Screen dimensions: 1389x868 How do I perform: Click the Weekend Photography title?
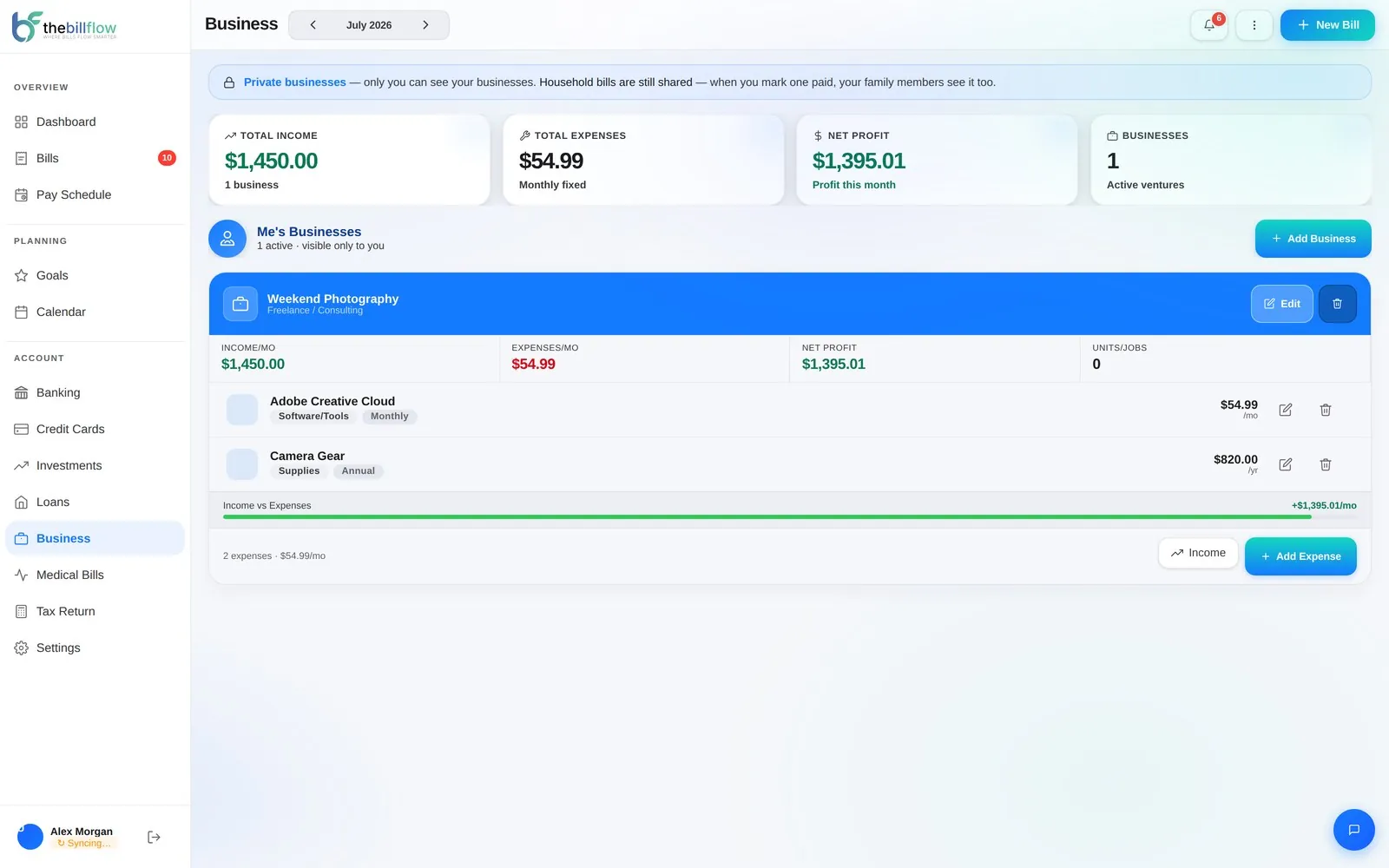pyautogui.click(x=332, y=299)
